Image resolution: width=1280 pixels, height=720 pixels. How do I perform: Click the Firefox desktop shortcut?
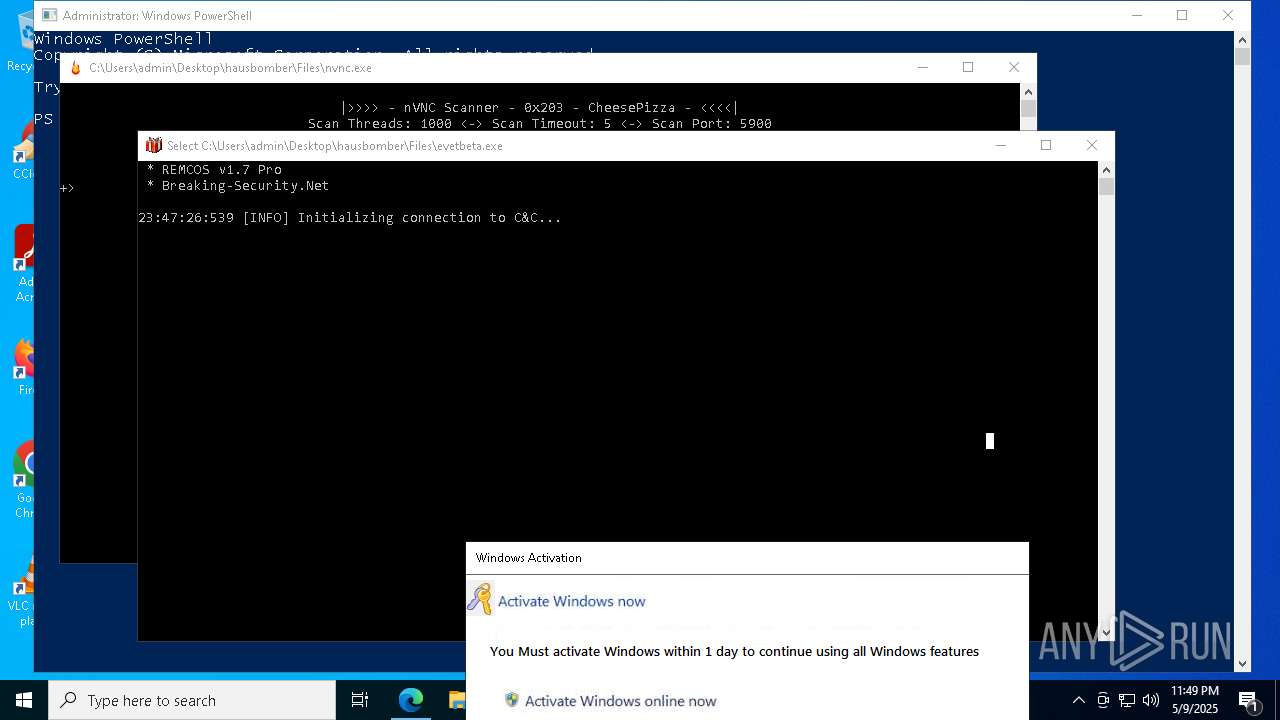tap(25, 367)
